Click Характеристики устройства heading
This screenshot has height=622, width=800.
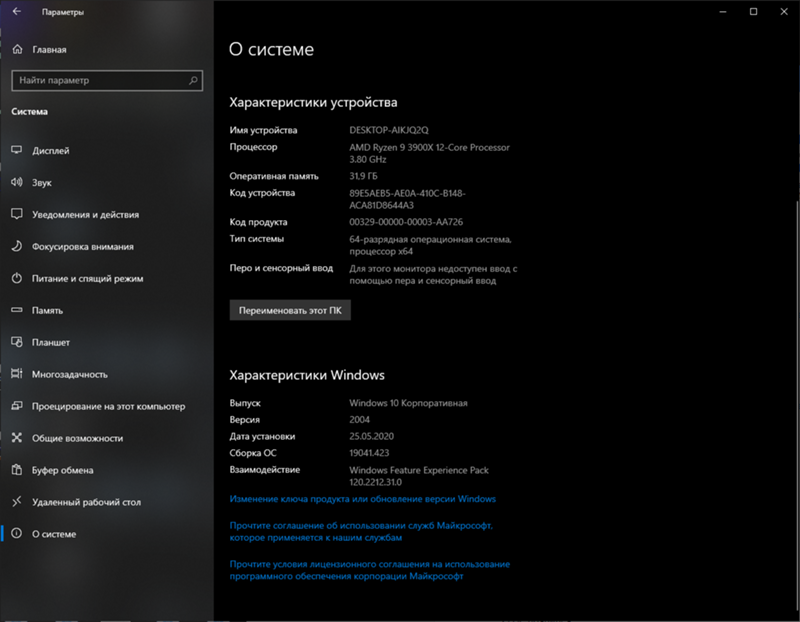pyautogui.click(x=313, y=102)
